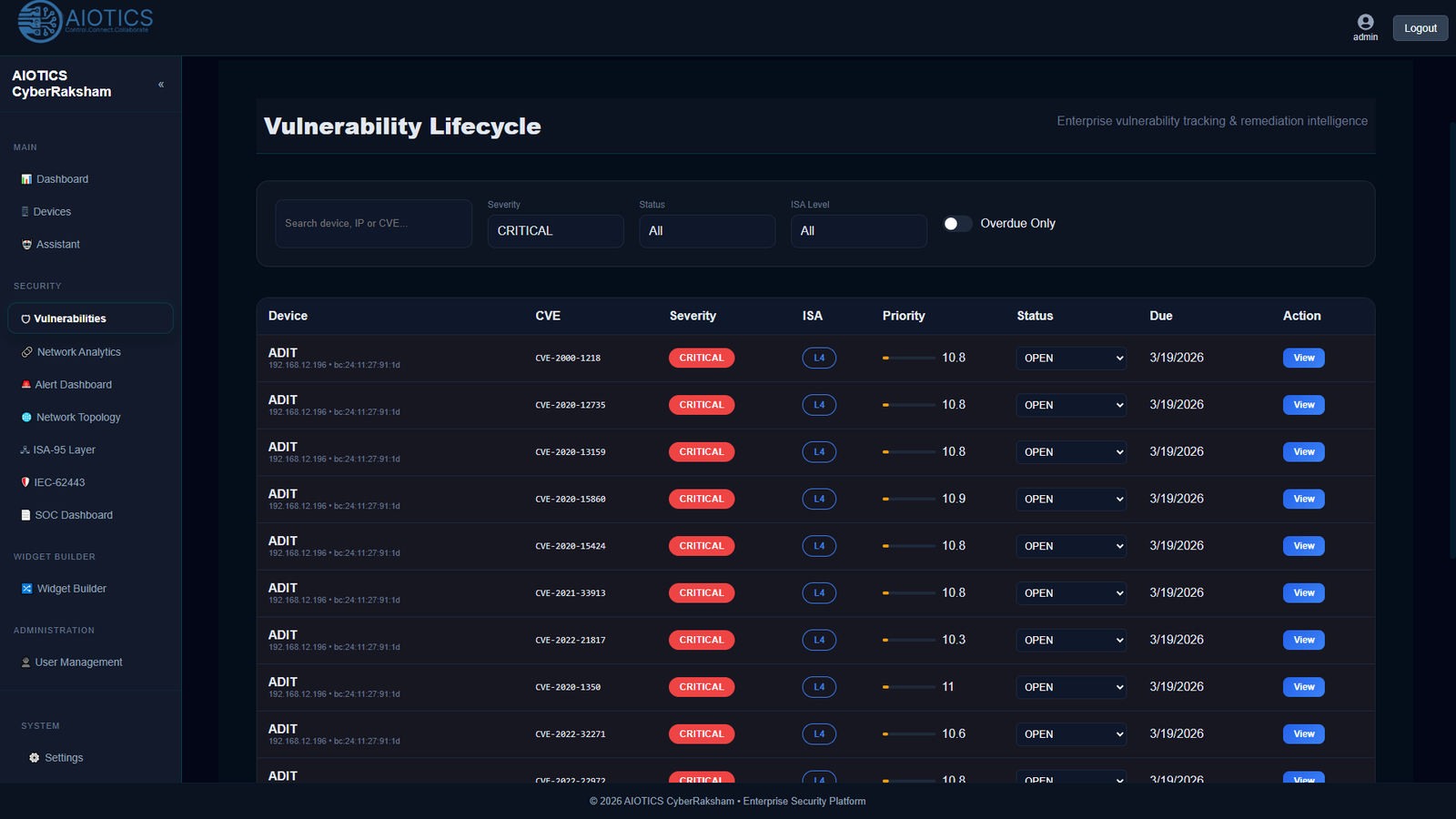The width and height of the screenshot is (1456, 819).
Task: Open the ISA Level filter dropdown
Action: 859,231
